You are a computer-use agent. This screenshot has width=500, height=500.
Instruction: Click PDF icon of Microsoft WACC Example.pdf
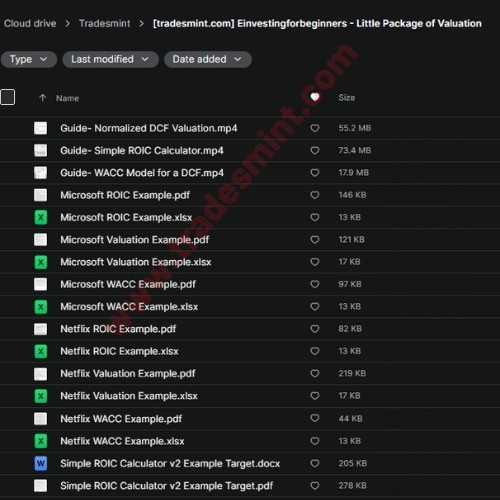[41, 284]
